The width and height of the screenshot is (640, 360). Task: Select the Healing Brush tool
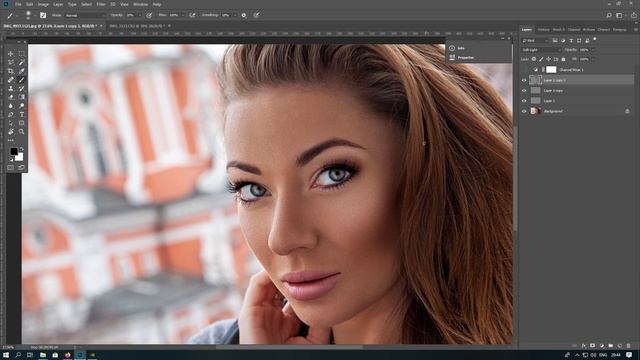click(x=11, y=80)
